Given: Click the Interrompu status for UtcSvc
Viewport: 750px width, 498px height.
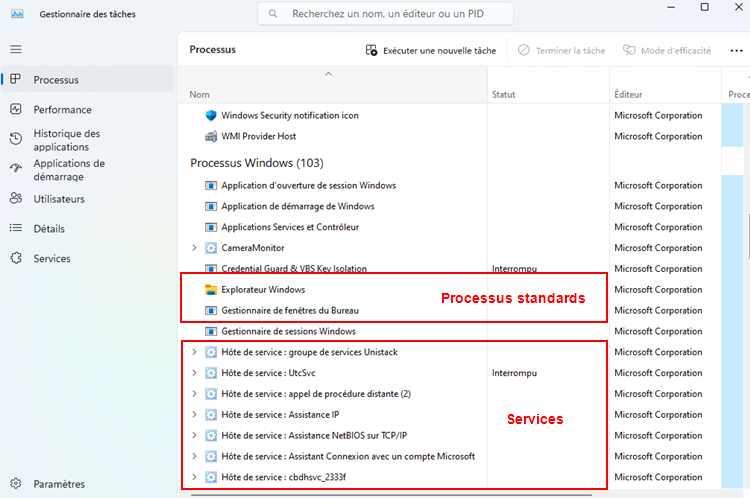Looking at the screenshot, I should point(514,373).
